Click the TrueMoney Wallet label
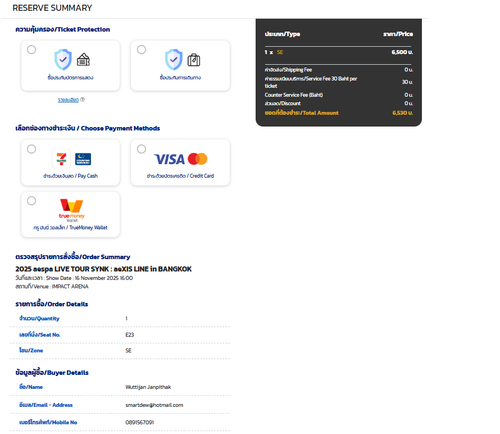 (x=70, y=227)
